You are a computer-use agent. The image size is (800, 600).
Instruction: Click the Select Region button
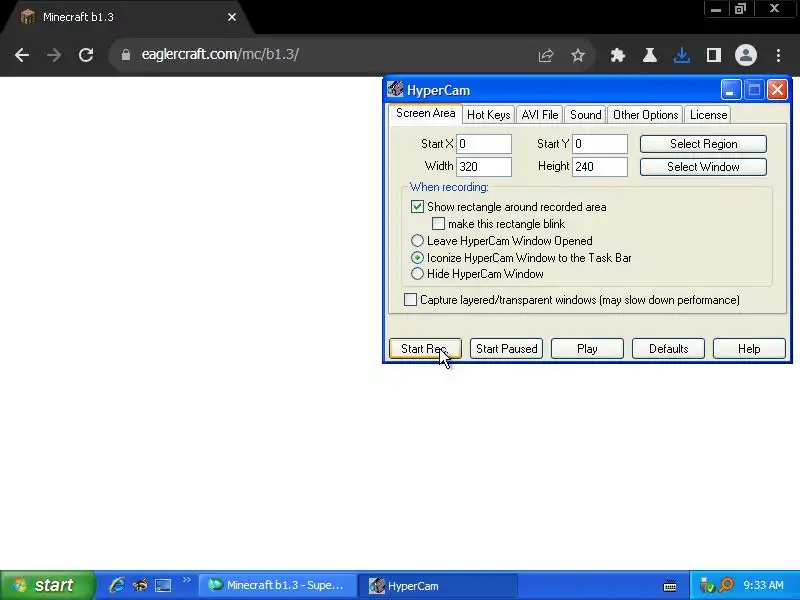point(704,144)
